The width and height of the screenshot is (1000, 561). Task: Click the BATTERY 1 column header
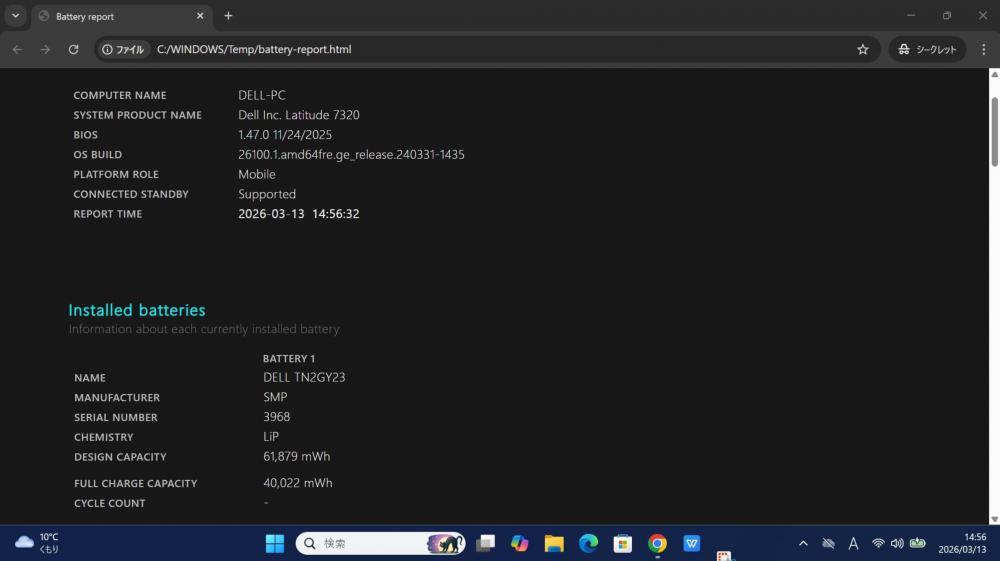[x=289, y=359]
